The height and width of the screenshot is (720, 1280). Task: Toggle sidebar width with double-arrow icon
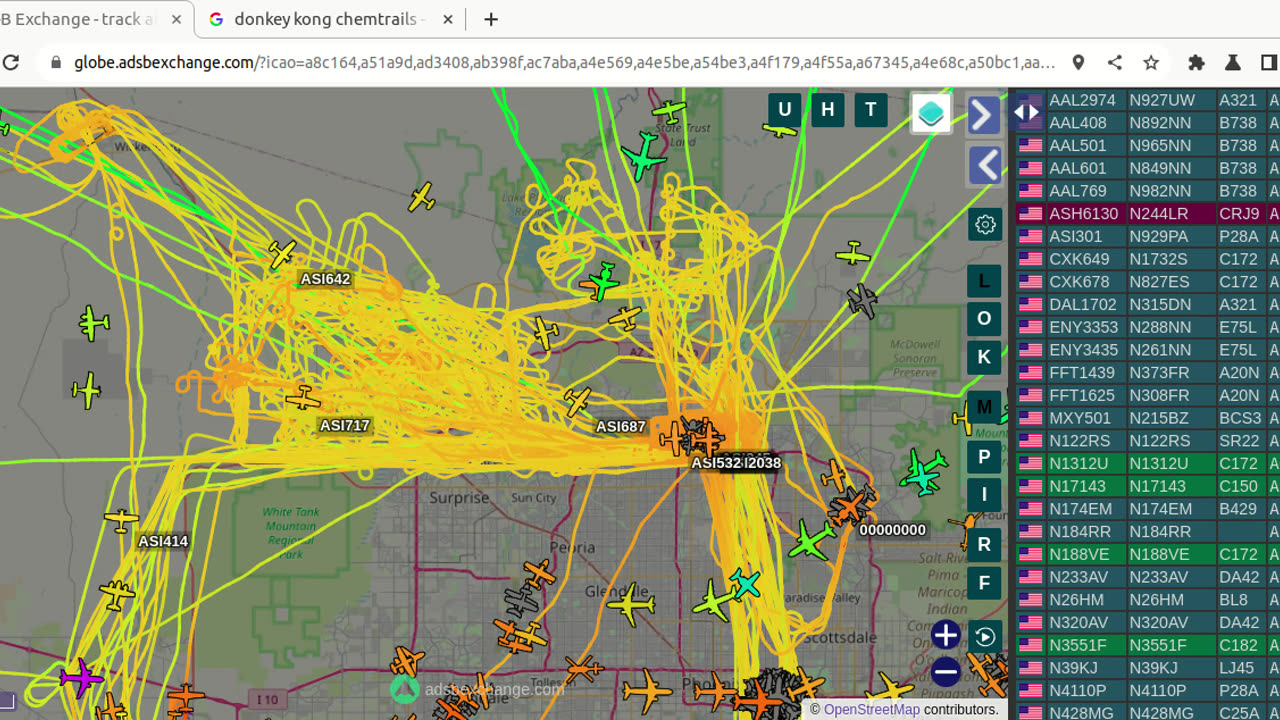pyautogui.click(x=1026, y=112)
